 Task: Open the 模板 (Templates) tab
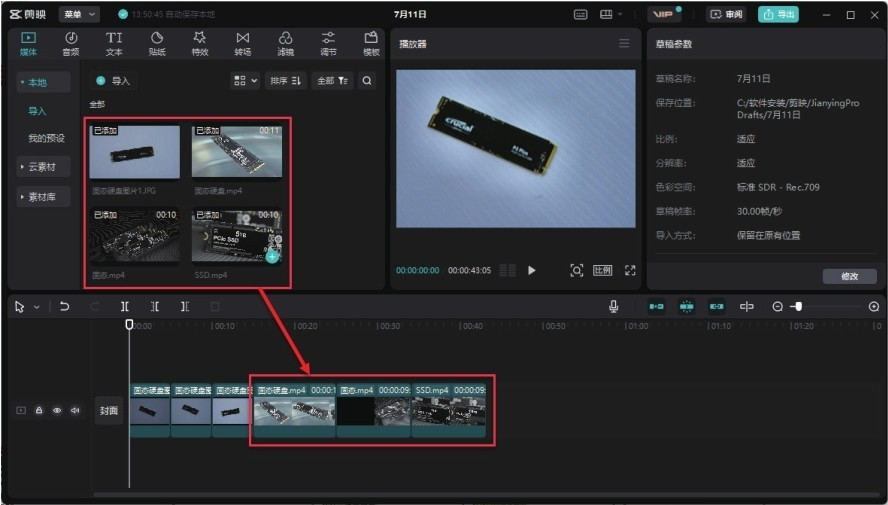pyautogui.click(x=371, y=44)
